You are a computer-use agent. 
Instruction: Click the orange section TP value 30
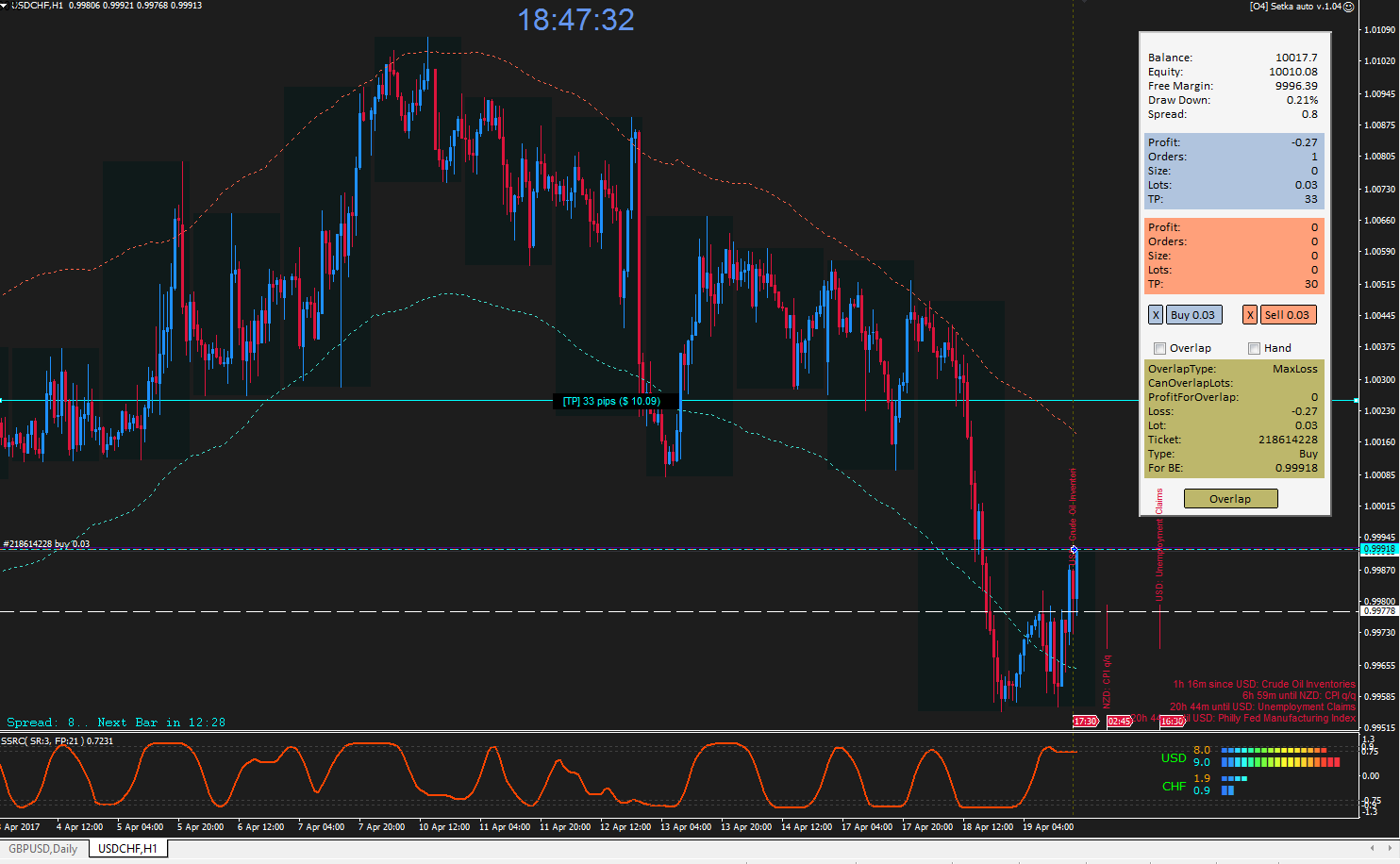point(1311,284)
